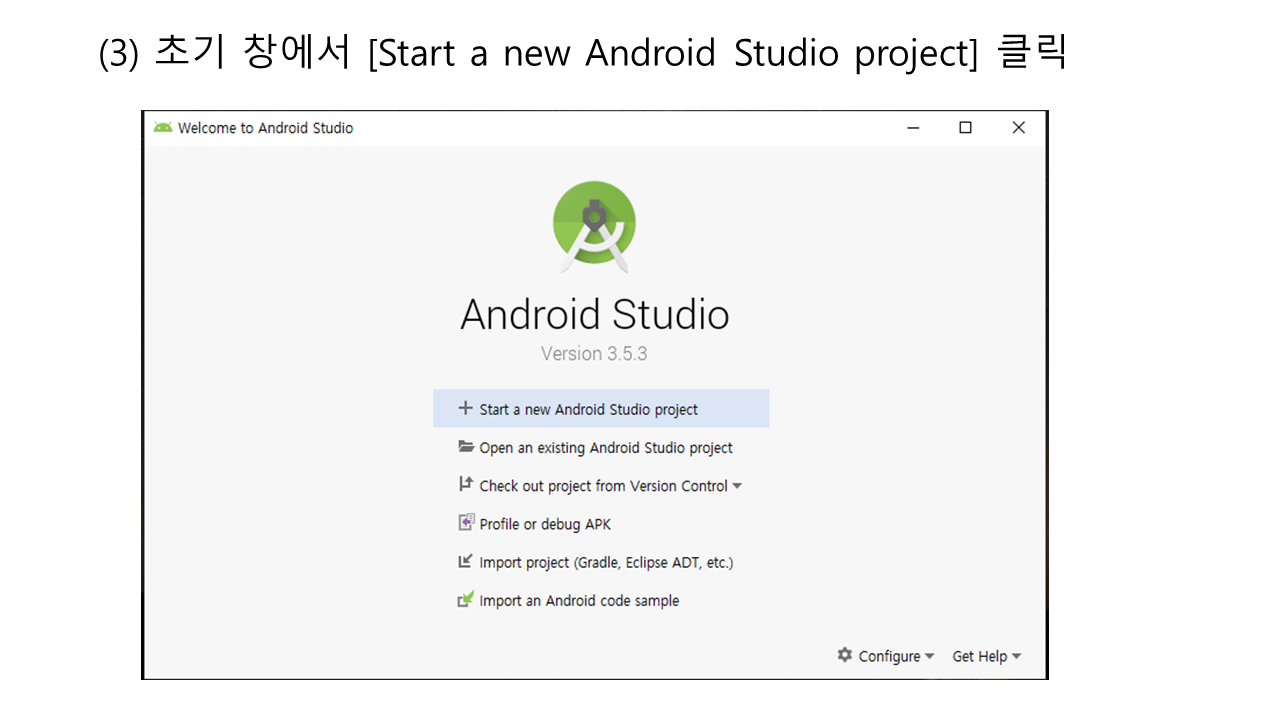
Task: Click the large Android Studio compass logo
Action: tap(594, 226)
